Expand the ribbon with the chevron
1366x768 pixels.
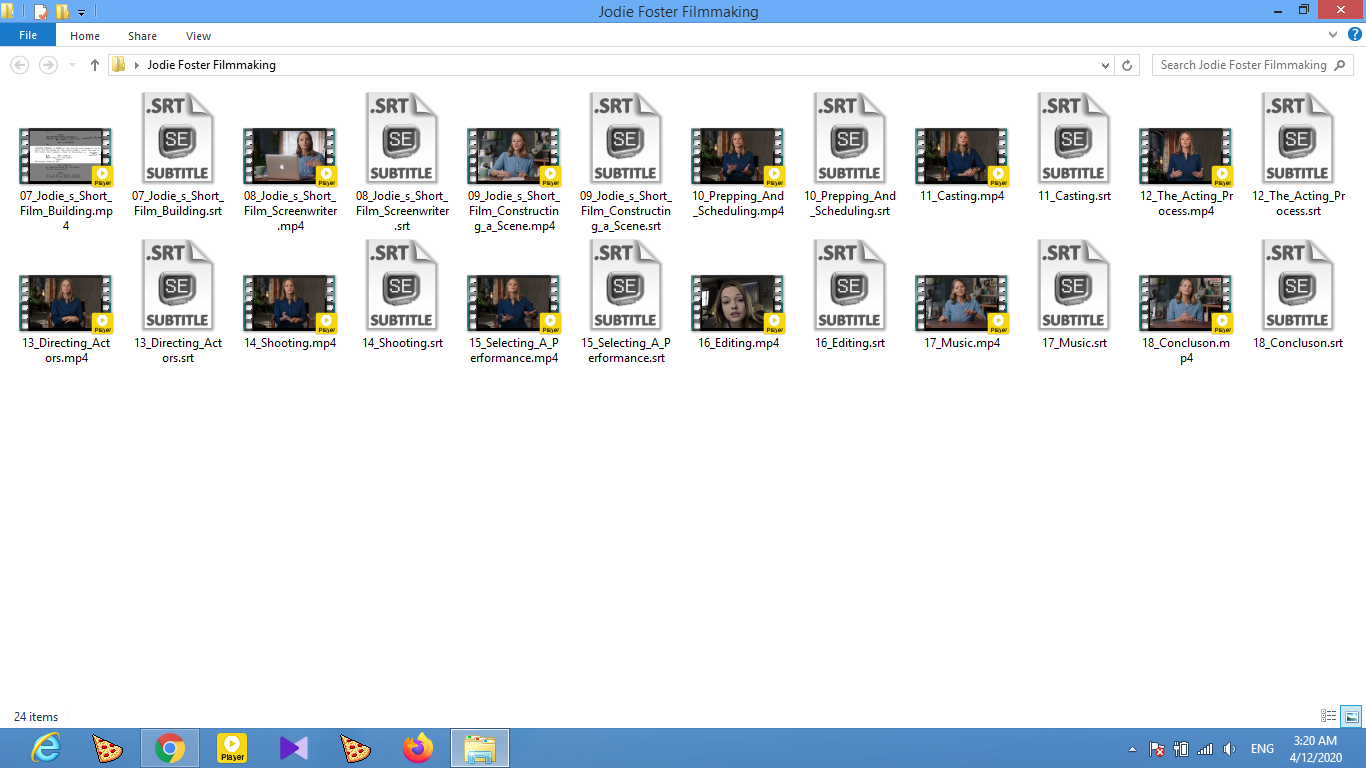1333,35
